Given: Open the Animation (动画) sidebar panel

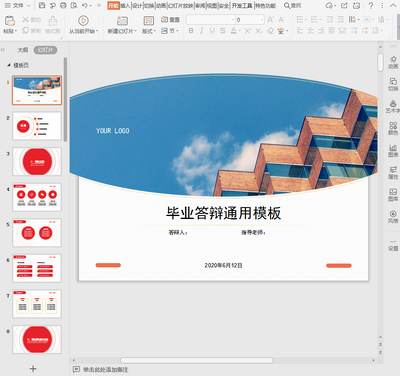Looking at the screenshot, I should [x=393, y=62].
